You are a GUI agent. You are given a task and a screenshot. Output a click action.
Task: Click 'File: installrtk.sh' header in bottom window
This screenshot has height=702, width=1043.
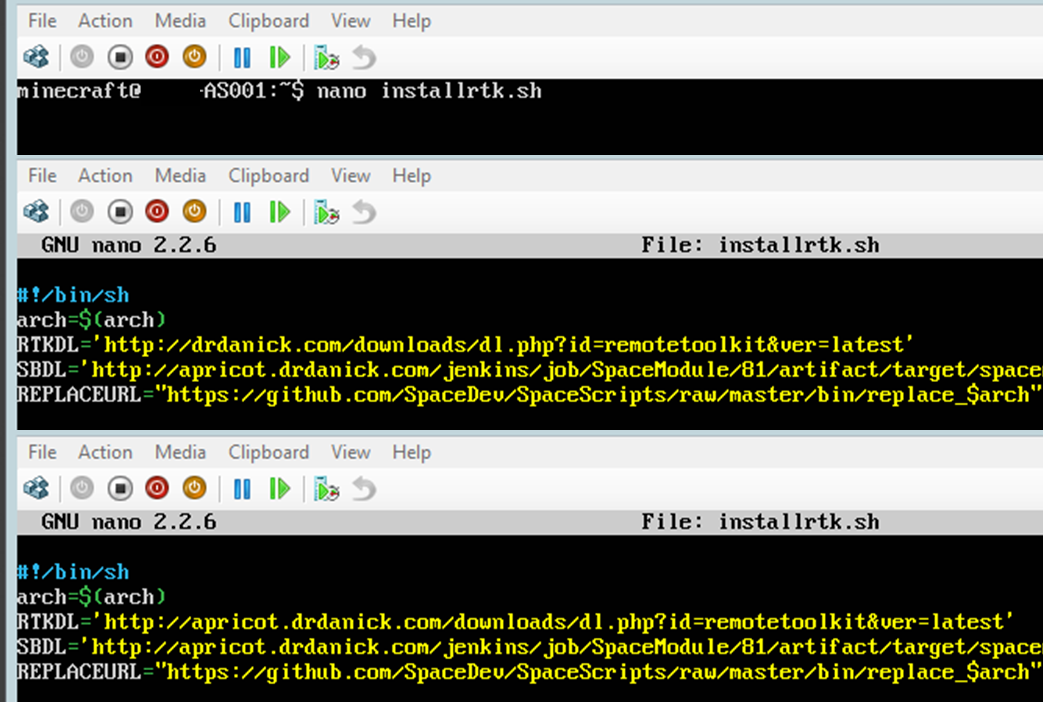point(760,522)
